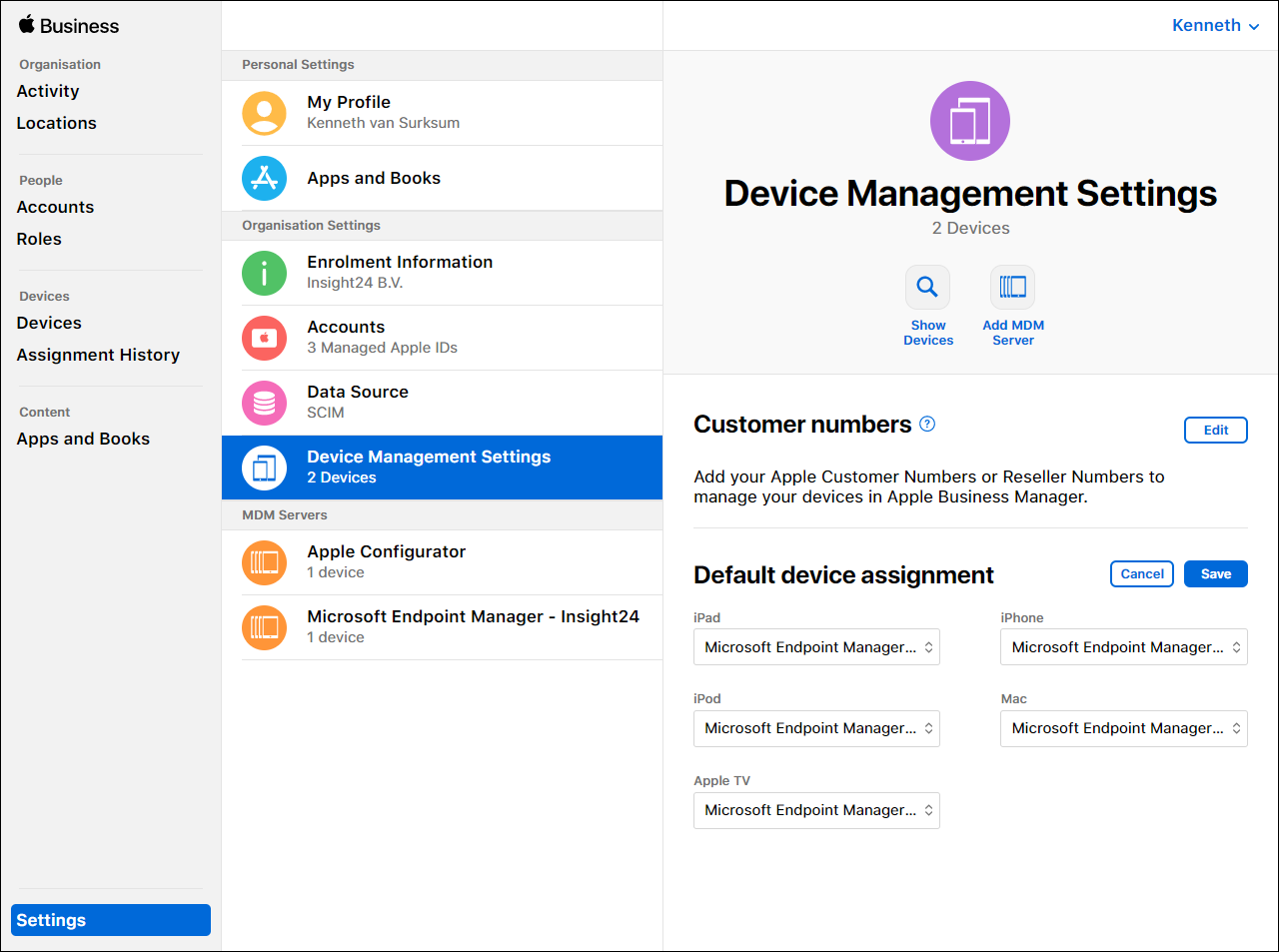Select Accounts 3 Managed Apple IDs

click(x=442, y=338)
